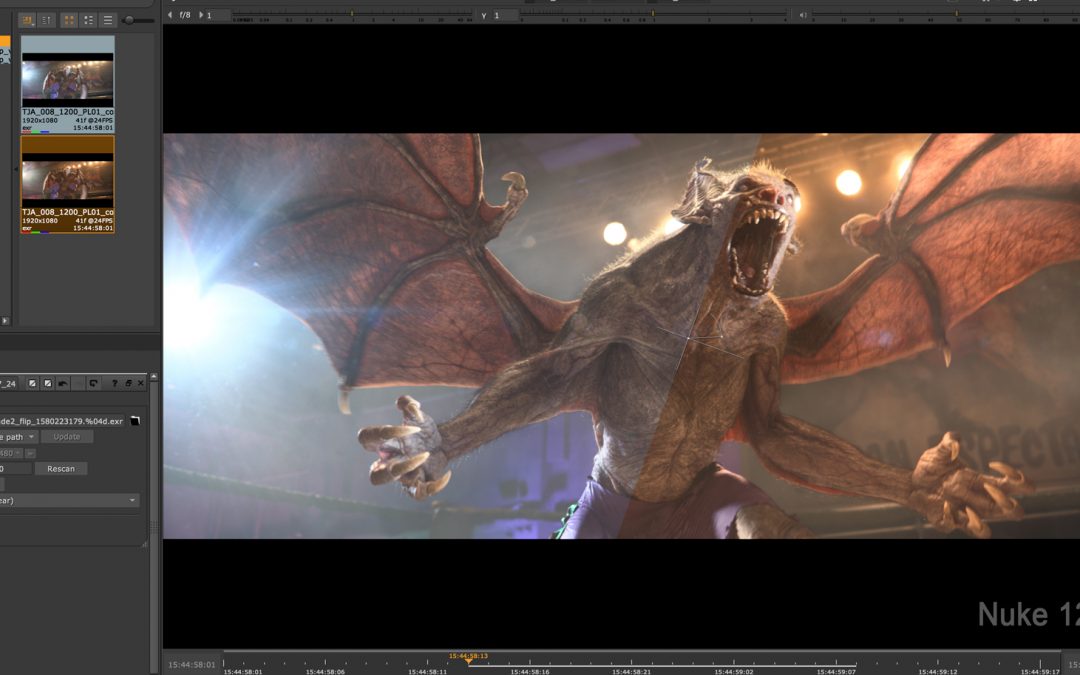Select the first TJA_008_1200_PL01 clip thumbnail
This screenshot has height=675, width=1080.
pos(68,83)
